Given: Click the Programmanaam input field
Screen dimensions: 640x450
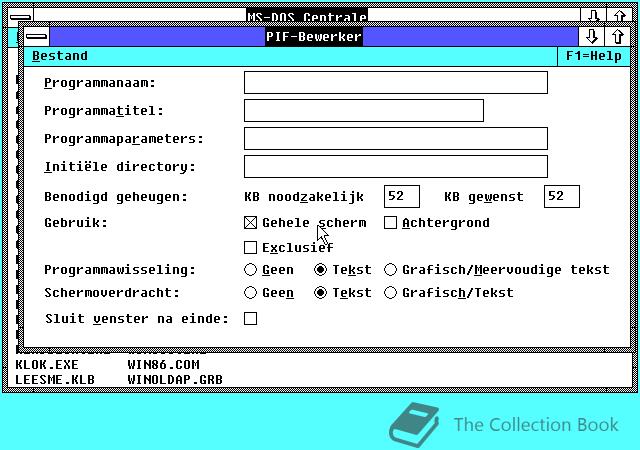Looking at the screenshot, I should [396, 83].
